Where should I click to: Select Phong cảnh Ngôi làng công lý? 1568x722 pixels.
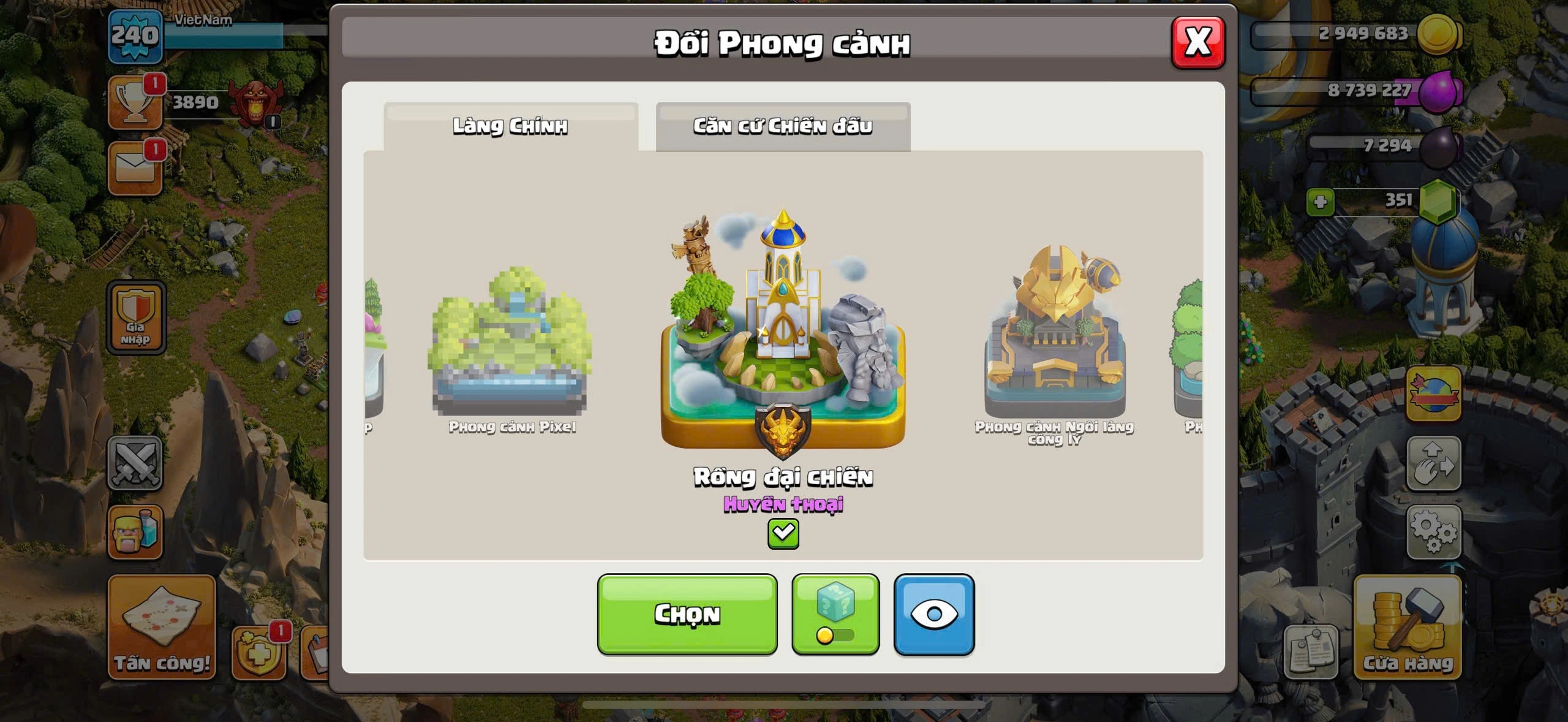coord(1054,344)
